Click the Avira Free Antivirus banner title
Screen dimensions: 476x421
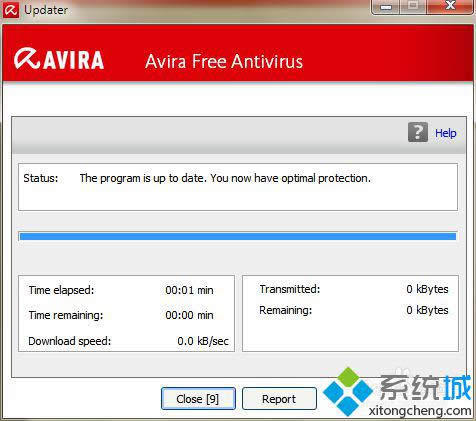point(224,62)
